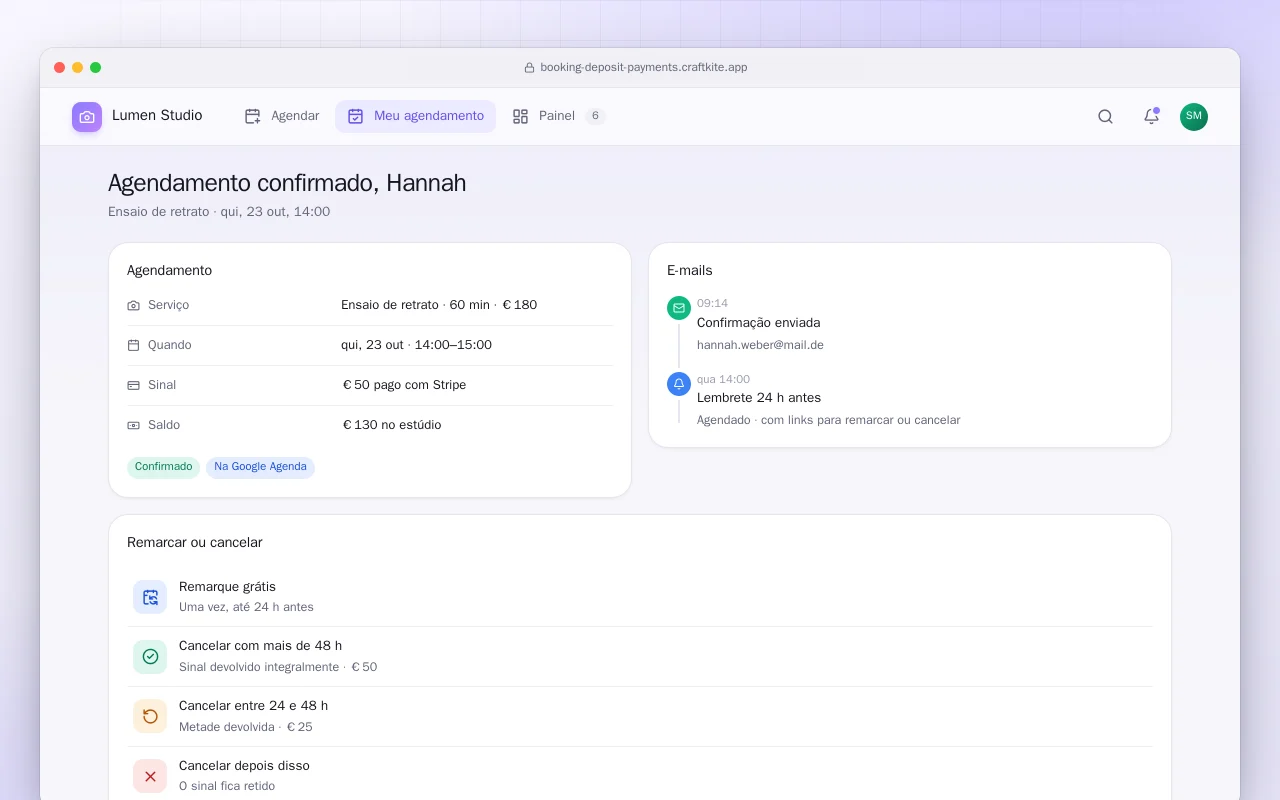
Task: Click the E-mails card heading
Action: (x=690, y=271)
